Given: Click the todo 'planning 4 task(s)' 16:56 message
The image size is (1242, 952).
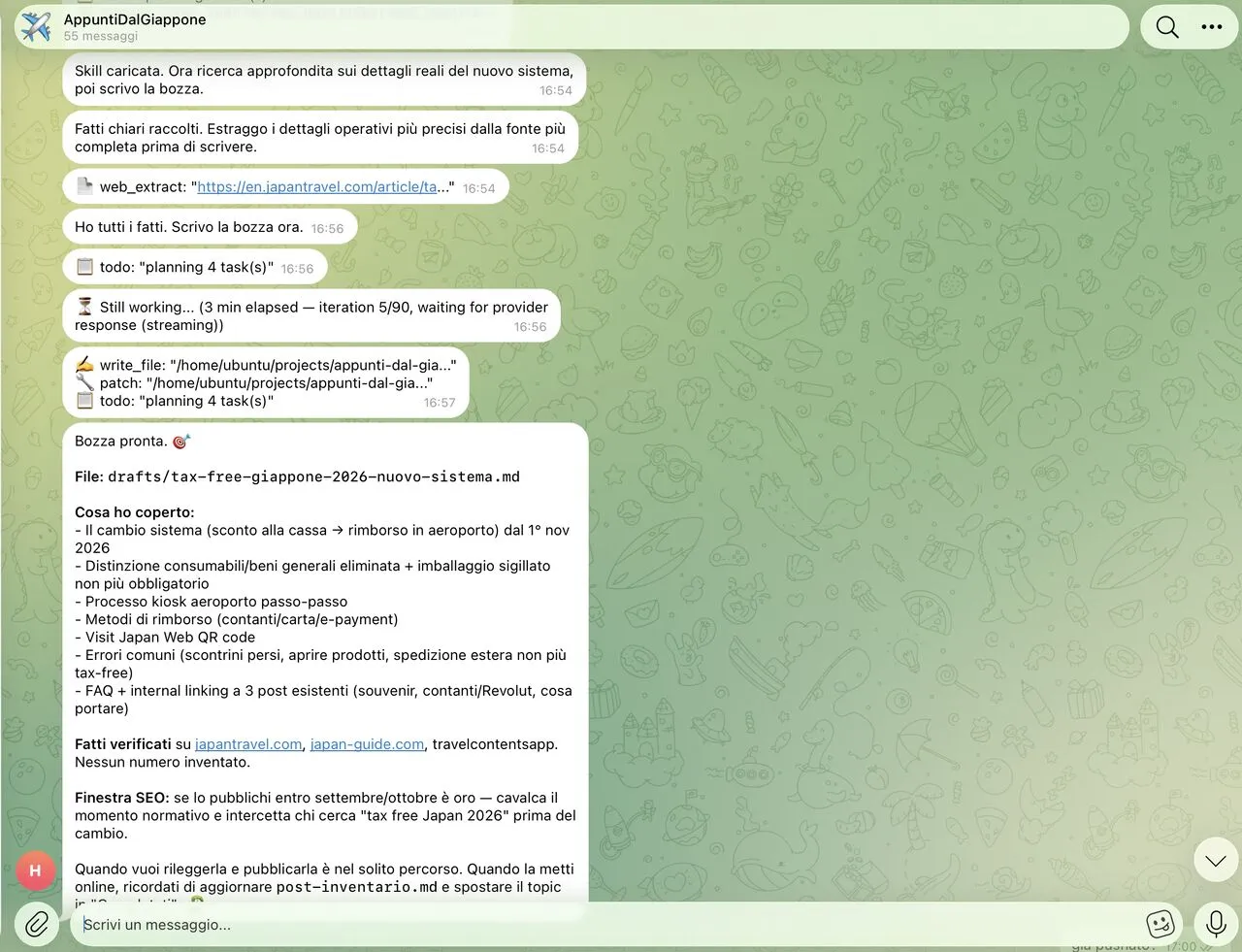Looking at the screenshot, I should pos(194,268).
